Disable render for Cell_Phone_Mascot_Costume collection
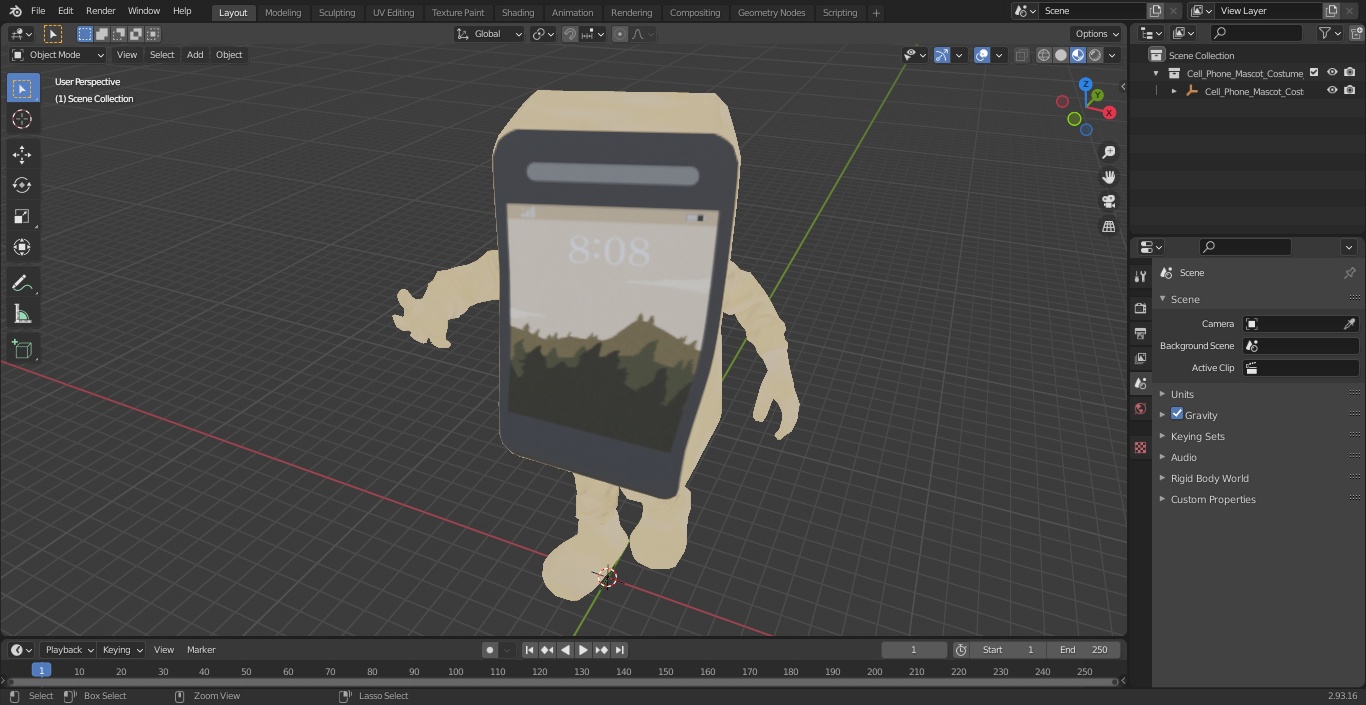Viewport: 1366px width, 705px height. click(1350, 72)
